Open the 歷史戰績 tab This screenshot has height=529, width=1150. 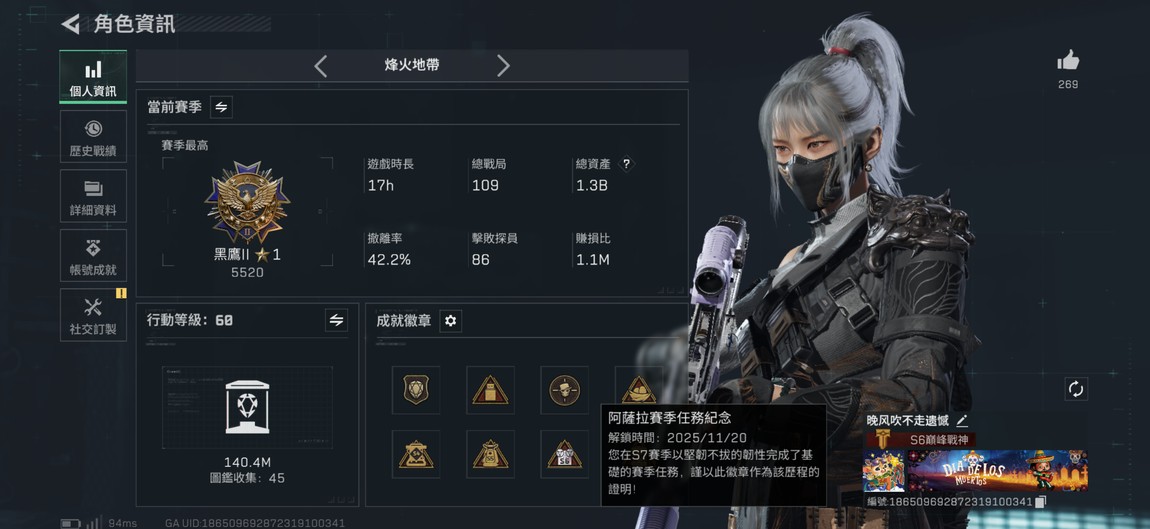point(93,137)
